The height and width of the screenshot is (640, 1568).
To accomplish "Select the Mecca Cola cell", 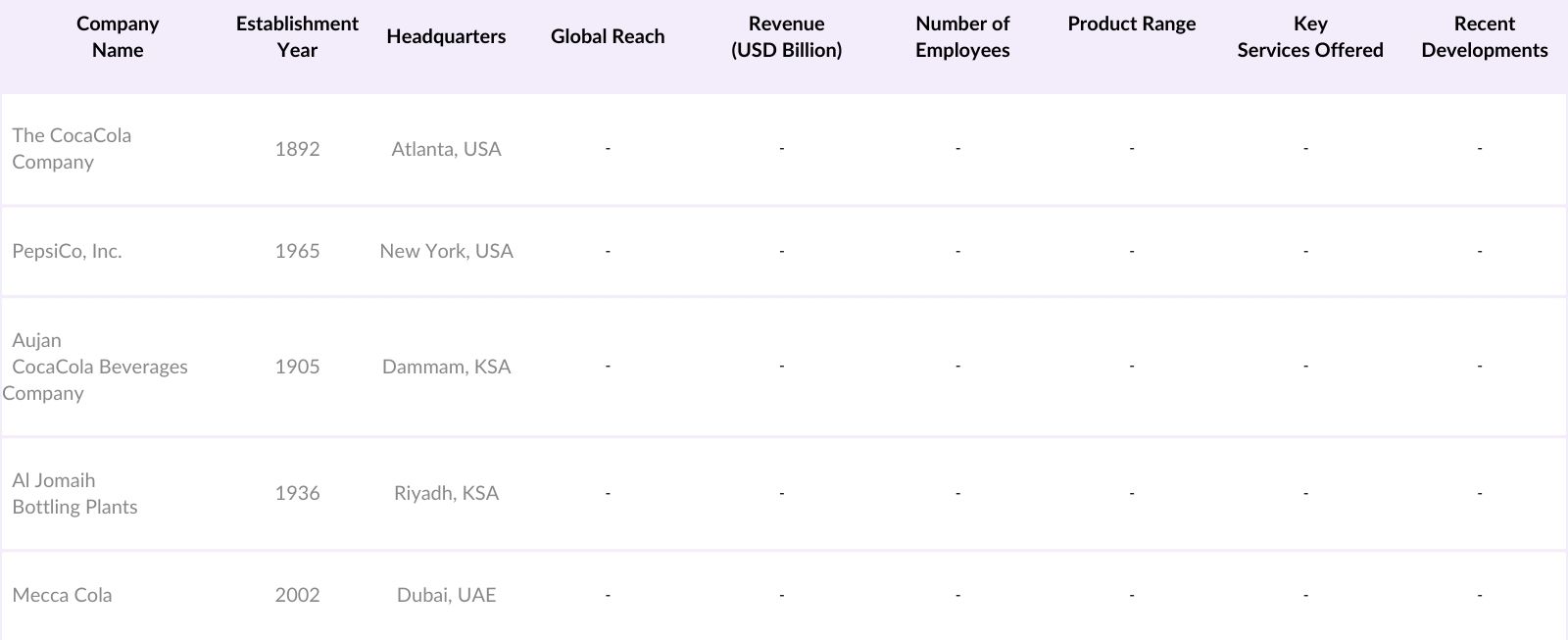I will [x=62, y=595].
